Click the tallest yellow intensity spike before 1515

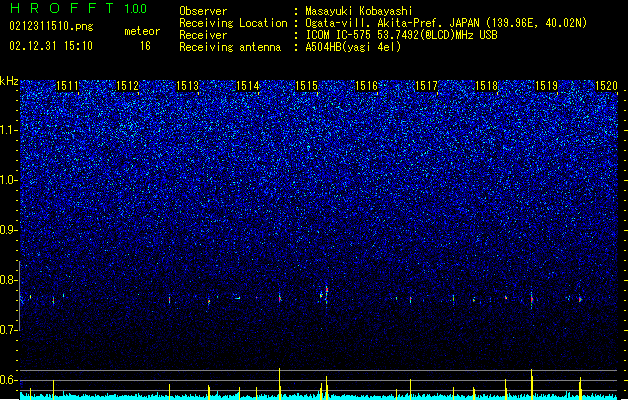click(280, 384)
